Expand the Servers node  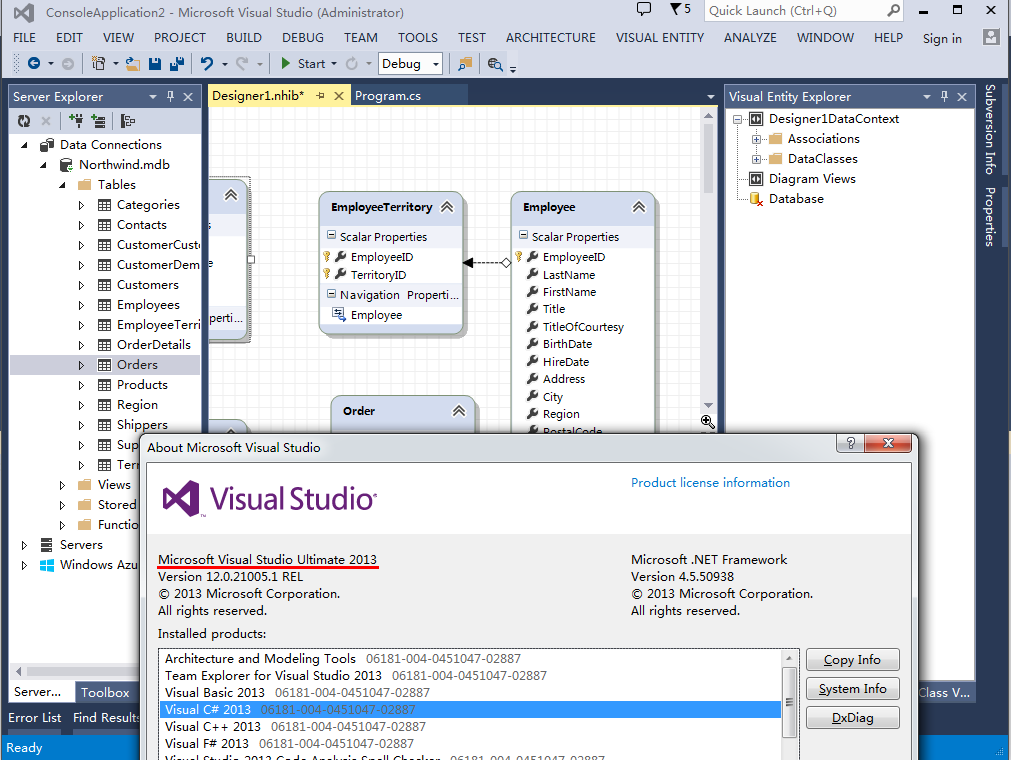(x=25, y=545)
